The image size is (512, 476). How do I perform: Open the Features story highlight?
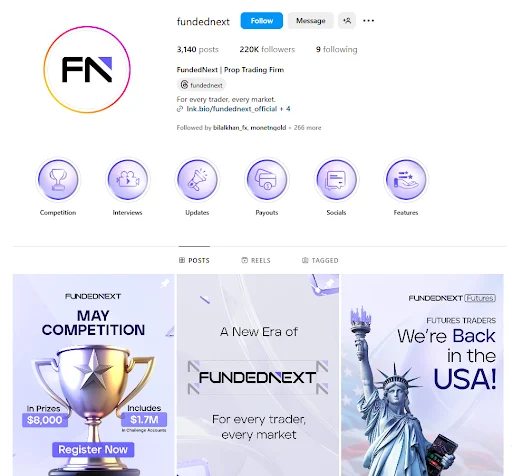click(x=406, y=180)
